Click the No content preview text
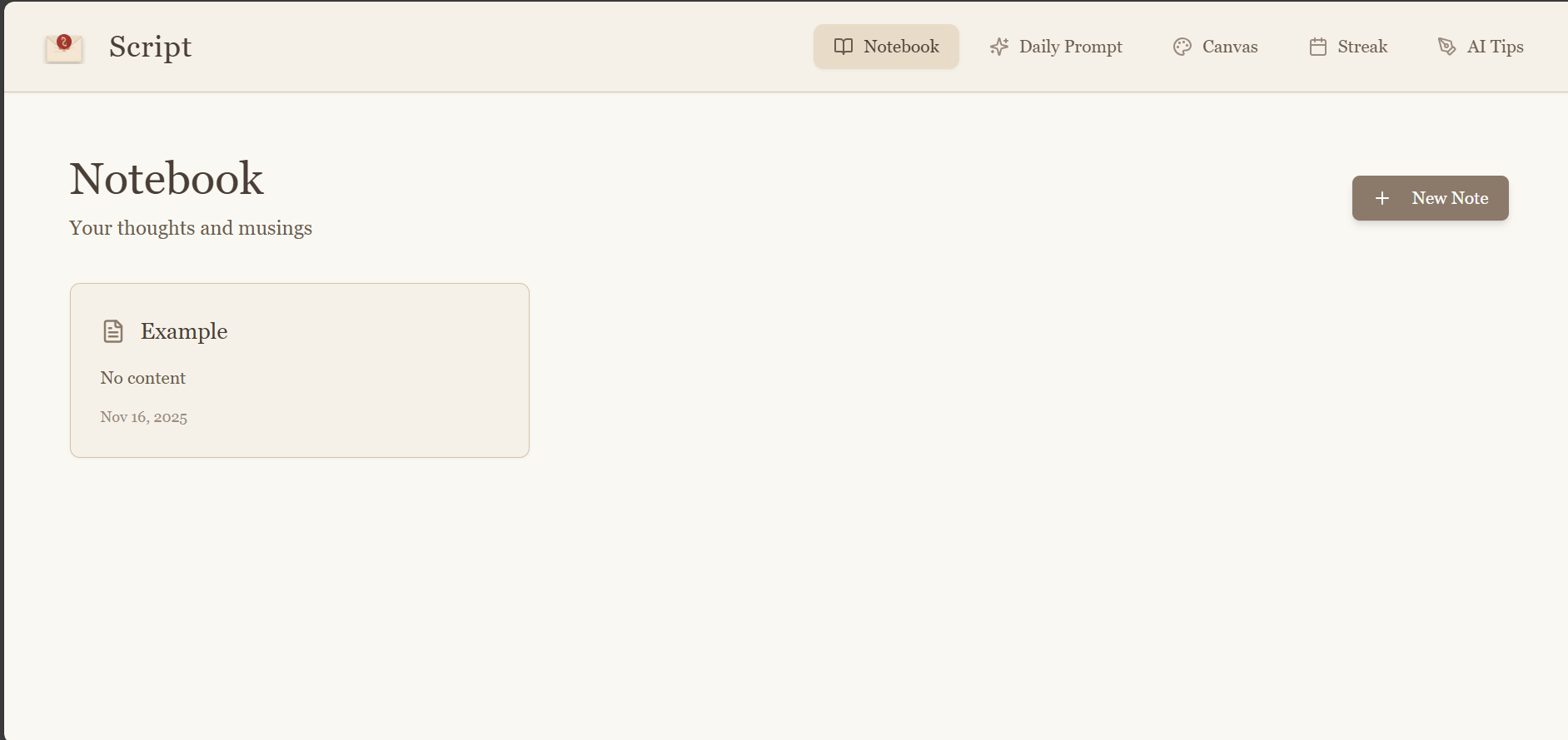 pyautogui.click(x=143, y=378)
